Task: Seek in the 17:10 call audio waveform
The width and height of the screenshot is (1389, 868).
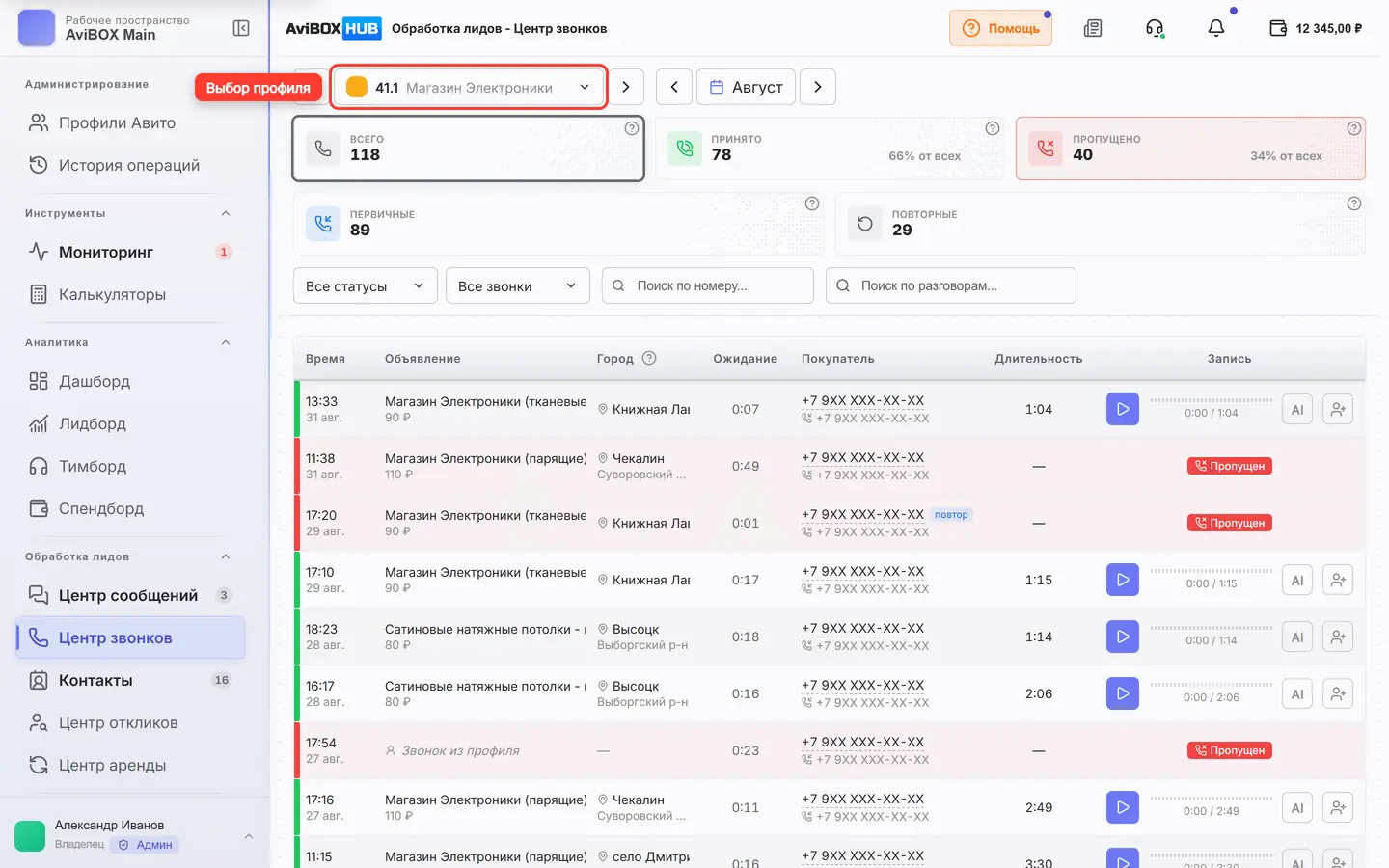Action: 1212,571
